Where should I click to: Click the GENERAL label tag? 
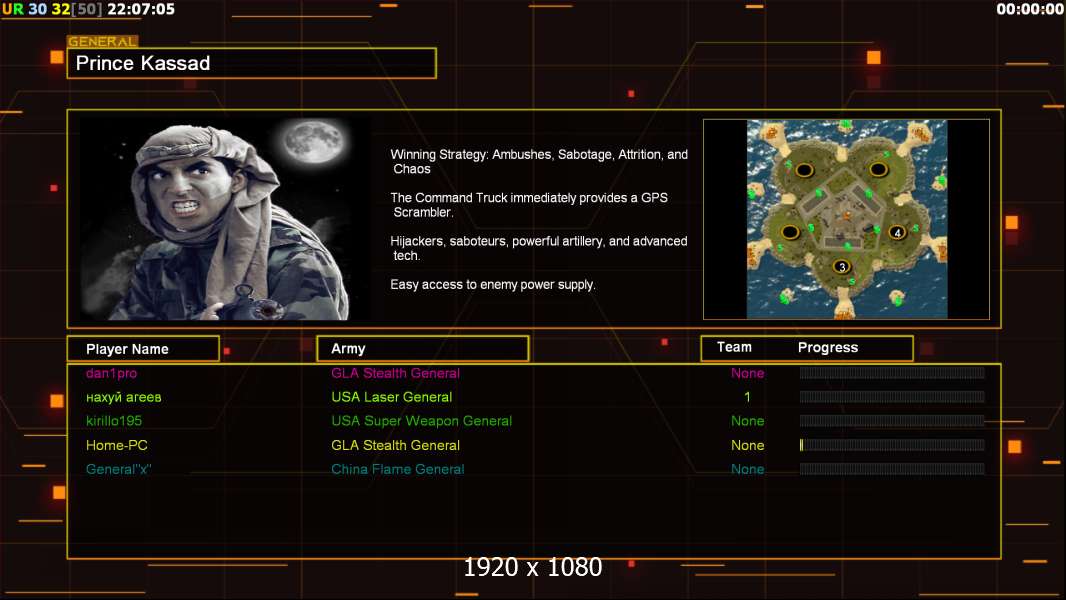pyautogui.click(x=103, y=41)
